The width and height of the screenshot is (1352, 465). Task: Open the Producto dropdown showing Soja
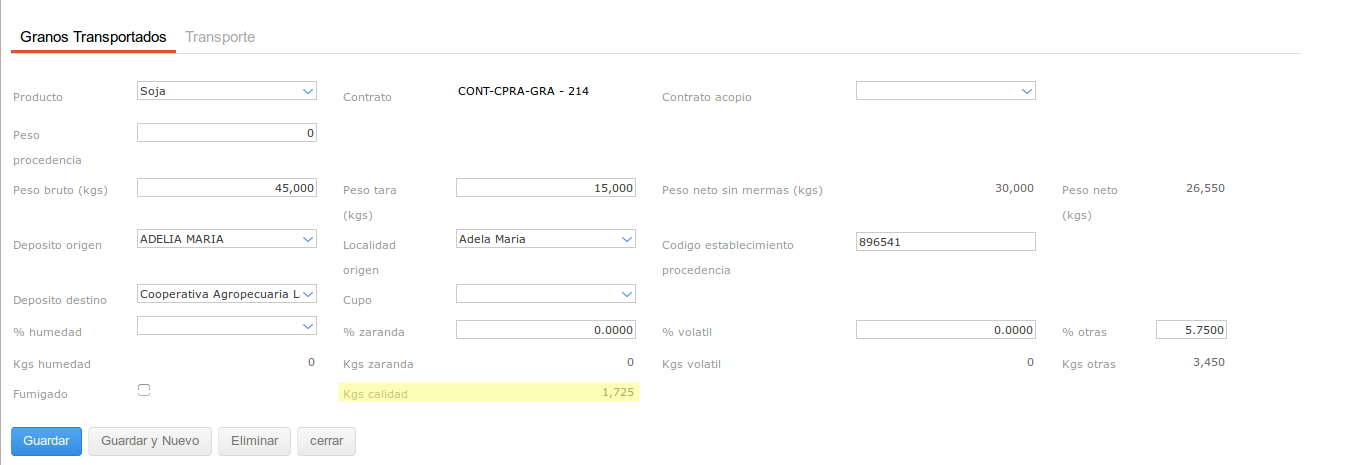226,91
